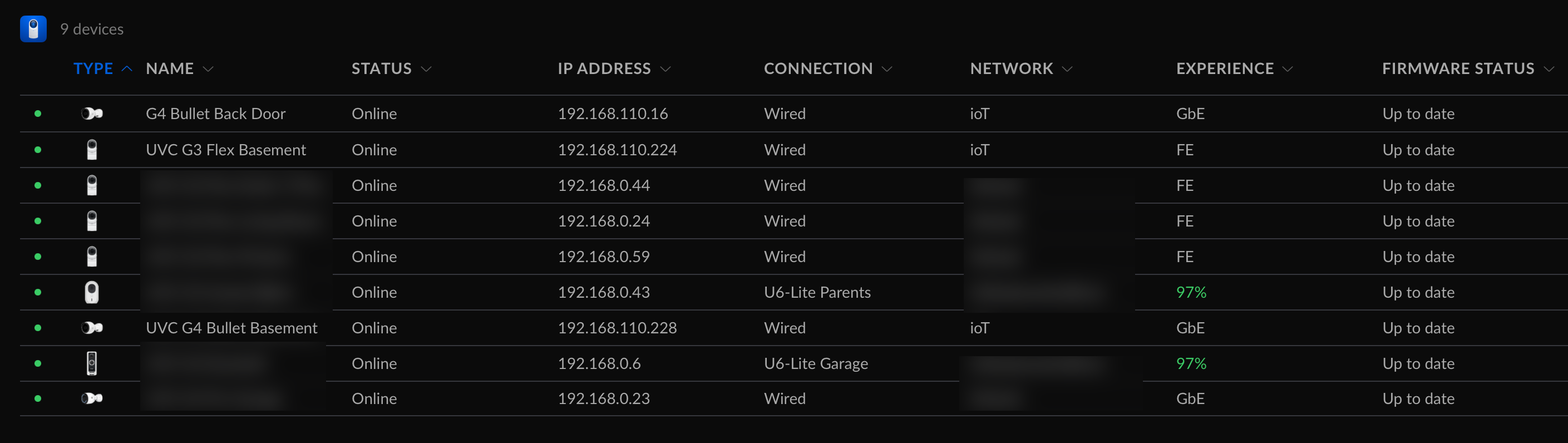Image resolution: width=1568 pixels, height=443 pixels.
Task: Sort by the EXPERIENCE column header
Action: [x=1225, y=69]
